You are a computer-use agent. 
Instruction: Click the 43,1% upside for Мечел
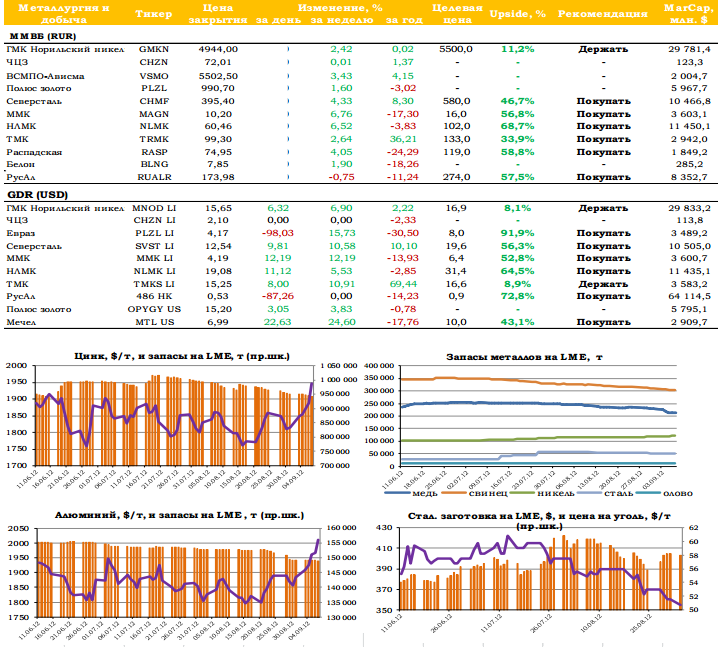[517, 322]
